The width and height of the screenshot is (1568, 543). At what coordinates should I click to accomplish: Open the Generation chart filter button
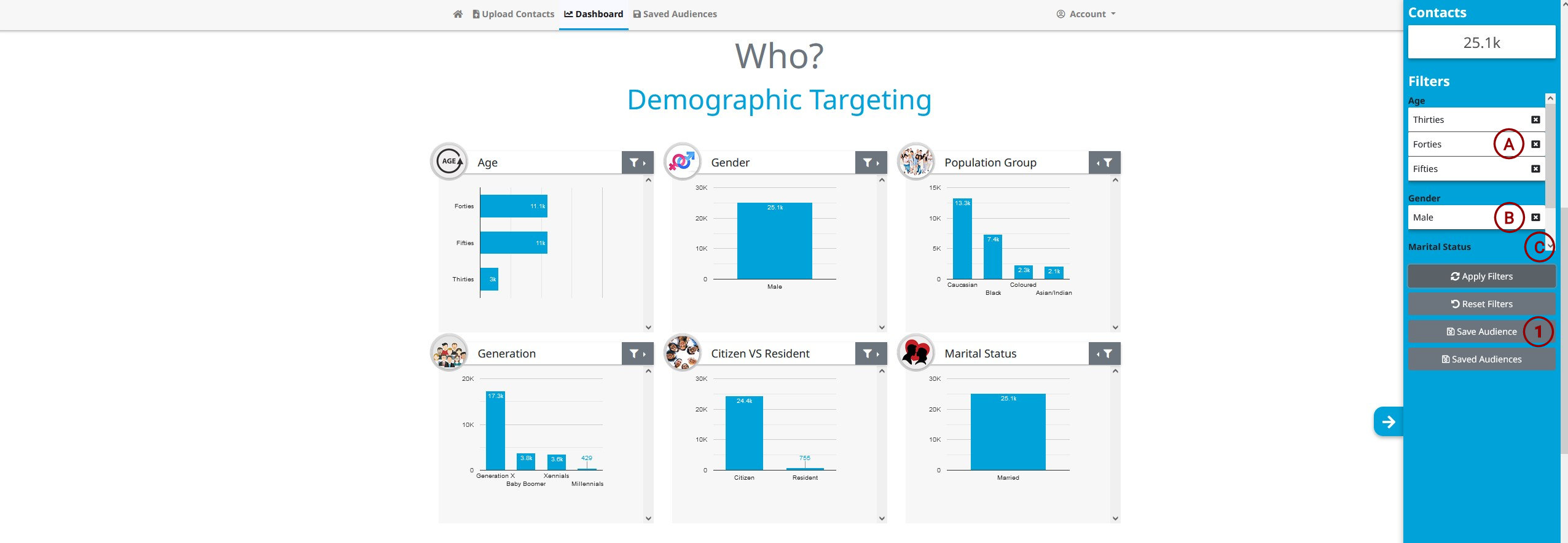point(637,354)
